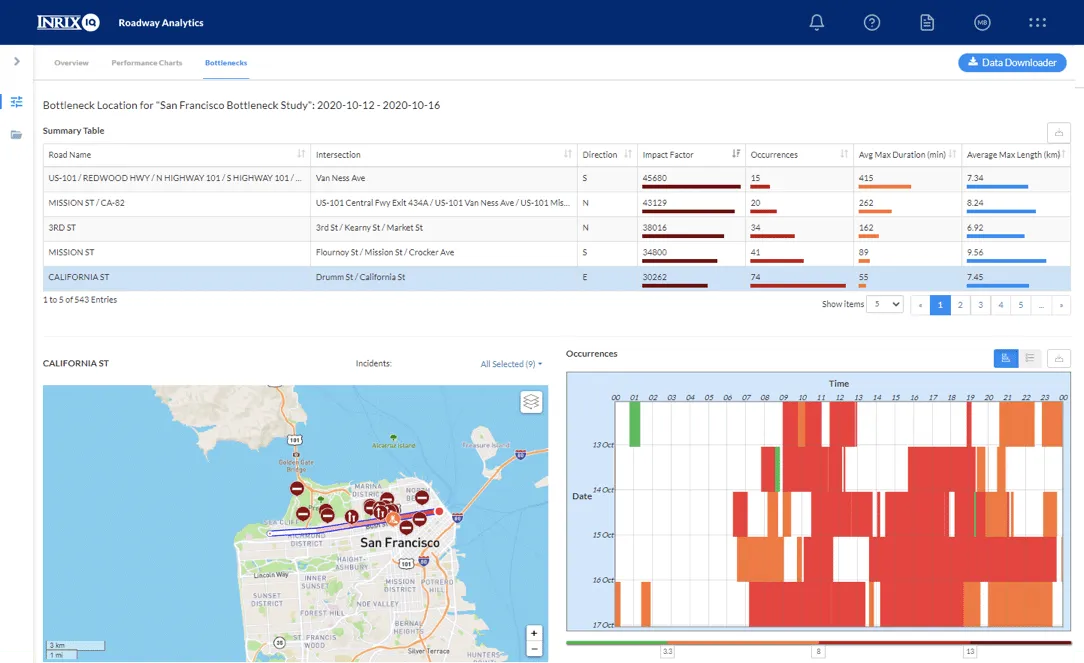The image size is (1084, 663).
Task: Click the 8 marker on color scale
Action: tap(817, 652)
